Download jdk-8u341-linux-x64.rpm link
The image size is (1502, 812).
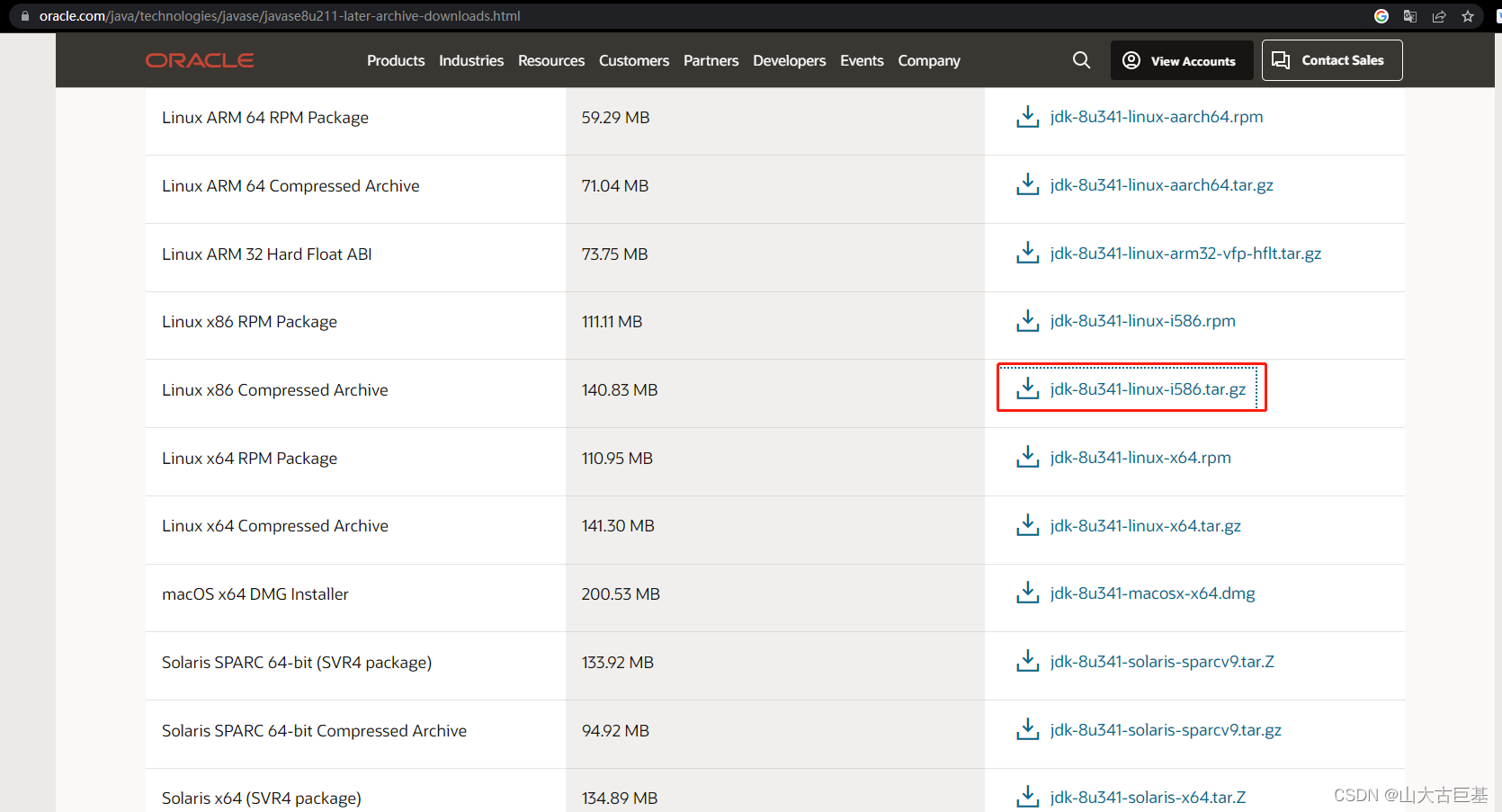click(x=1140, y=458)
